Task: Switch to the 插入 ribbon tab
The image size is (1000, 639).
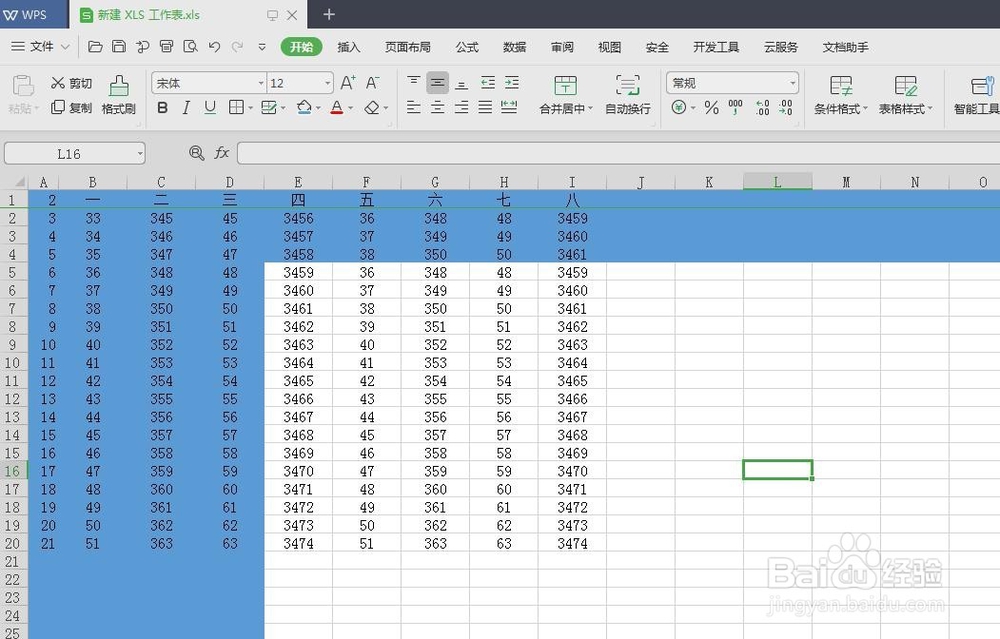Action: point(349,47)
